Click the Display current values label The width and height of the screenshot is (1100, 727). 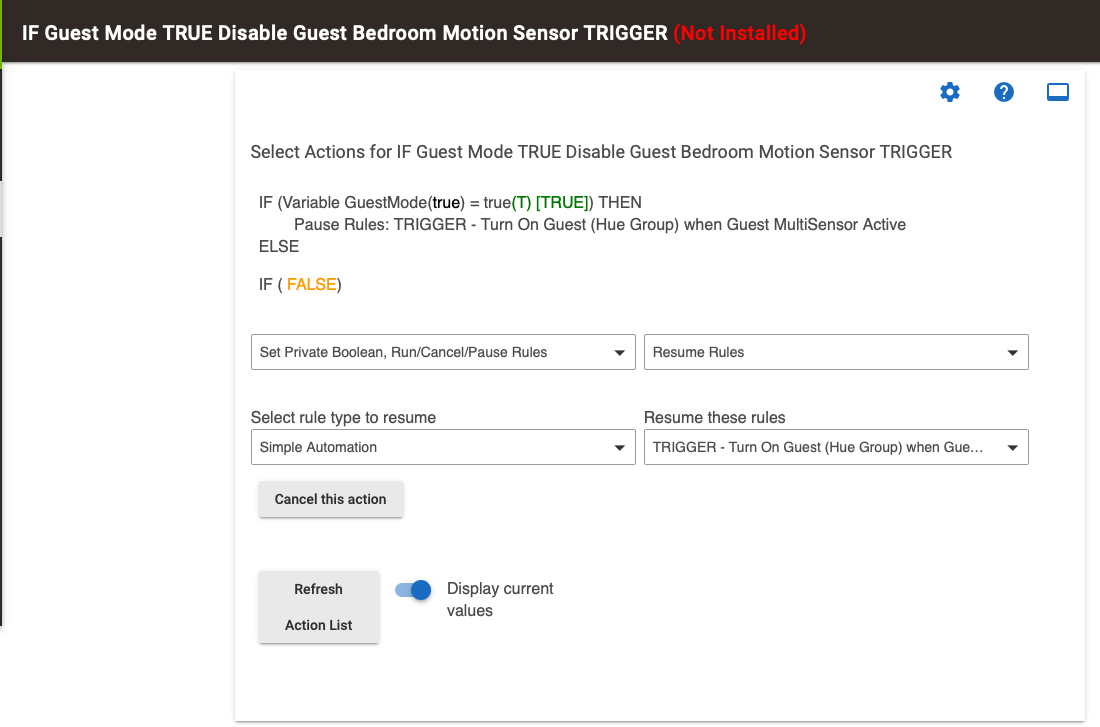(500, 599)
